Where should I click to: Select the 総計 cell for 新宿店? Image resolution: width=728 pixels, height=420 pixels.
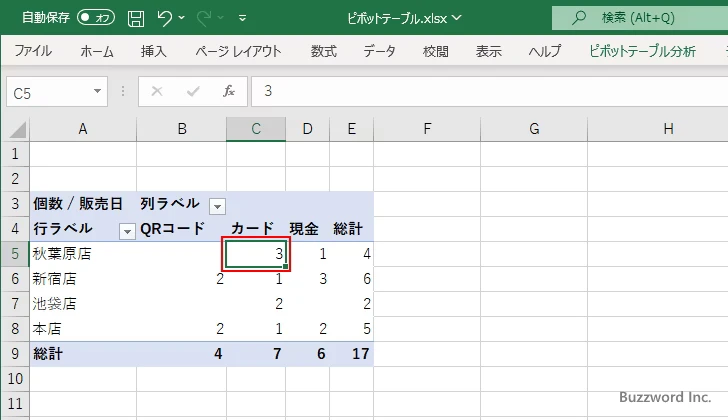click(x=351, y=279)
